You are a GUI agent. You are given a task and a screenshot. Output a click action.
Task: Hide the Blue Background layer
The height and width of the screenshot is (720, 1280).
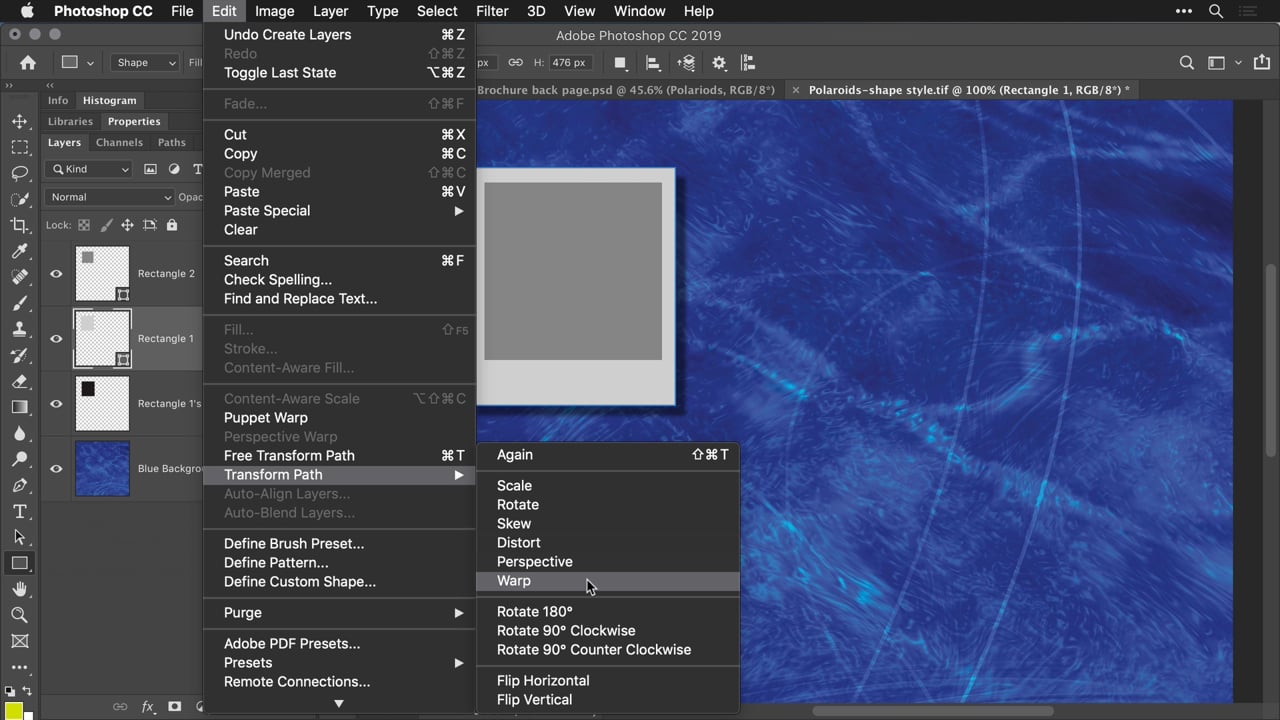coord(56,469)
